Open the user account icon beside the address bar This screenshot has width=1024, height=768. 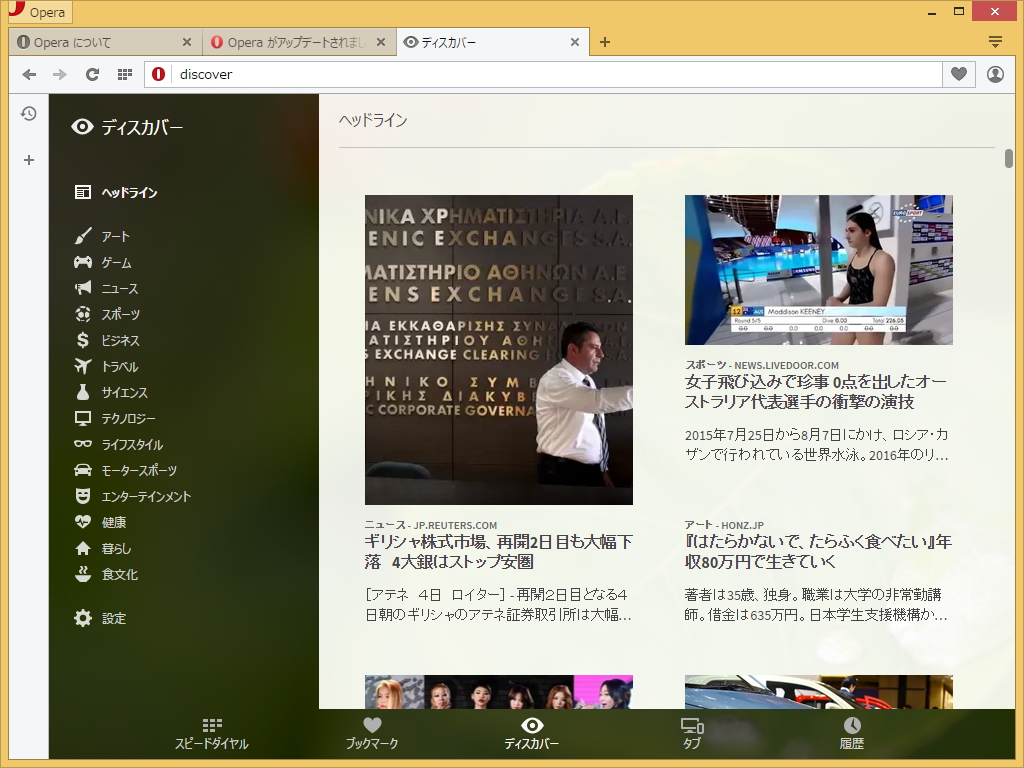tap(996, 74)
